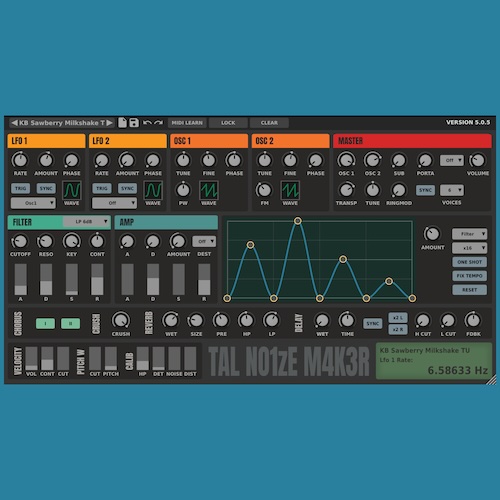Toggle LFO 1 Trig button
This screenshot has height=500, width=500.
[x=20, y=188]
